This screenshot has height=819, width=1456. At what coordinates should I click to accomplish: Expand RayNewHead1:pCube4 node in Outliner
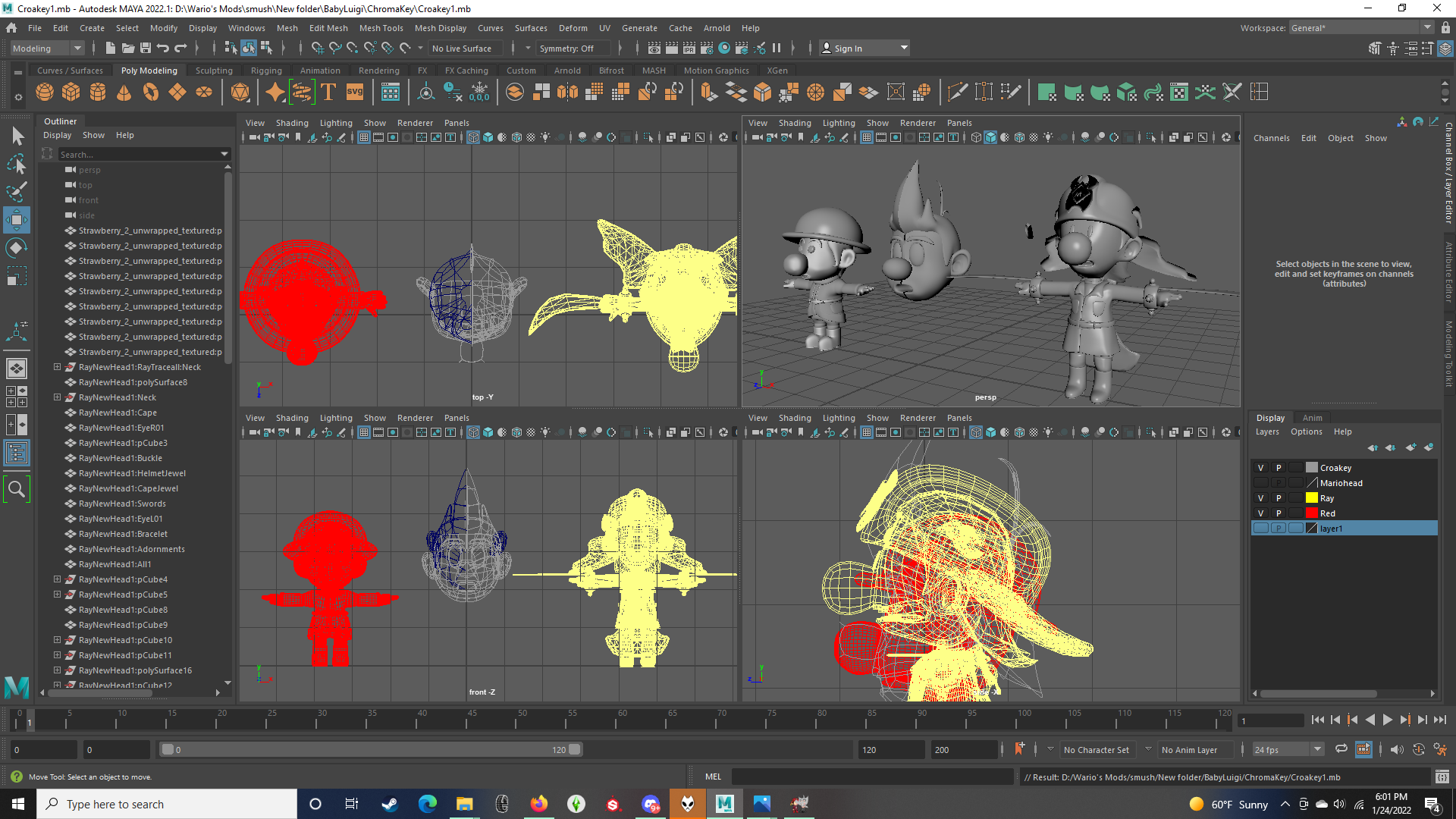tap(58, 579)
